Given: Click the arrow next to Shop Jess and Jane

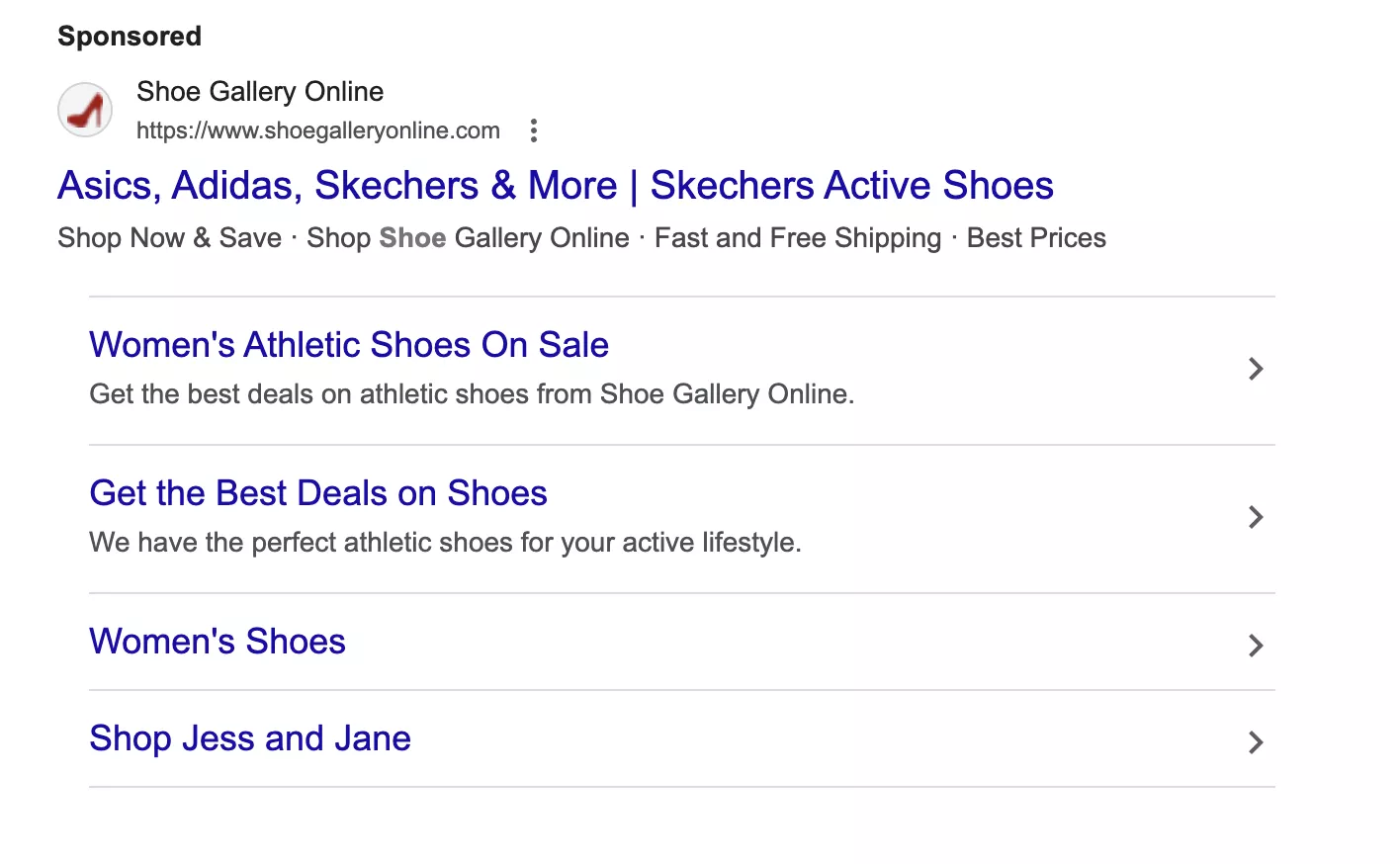Looking at the screenshot, I should click(1256, 742).
